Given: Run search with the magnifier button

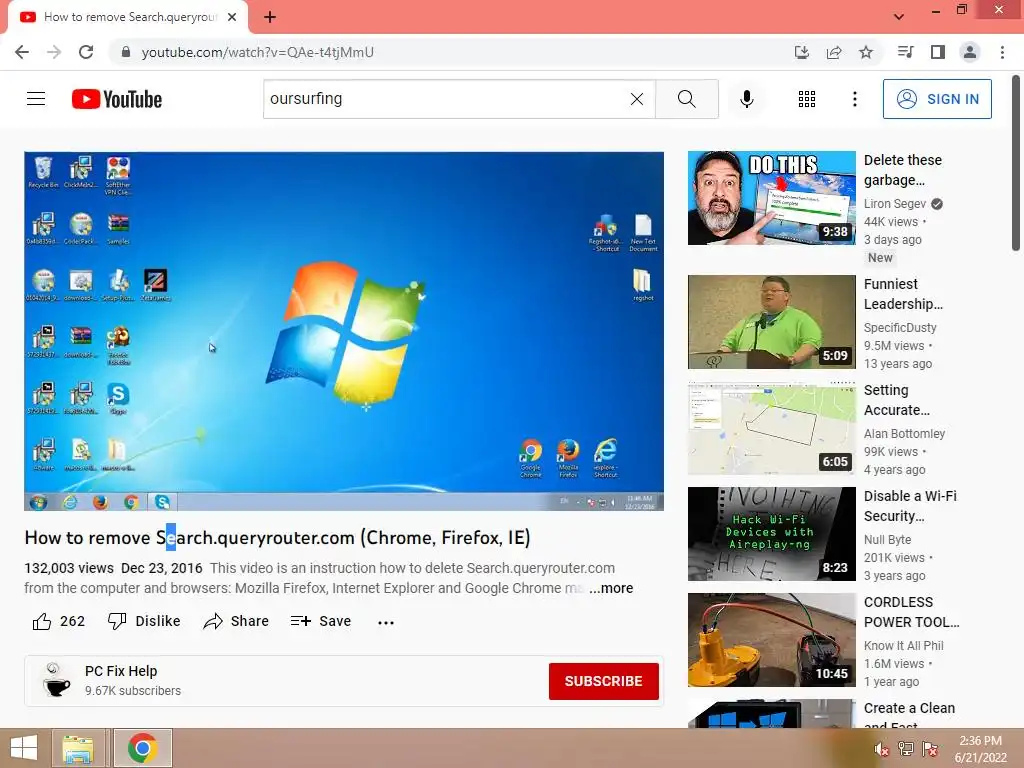Looking at the screenshot, I should coord(686,99).
